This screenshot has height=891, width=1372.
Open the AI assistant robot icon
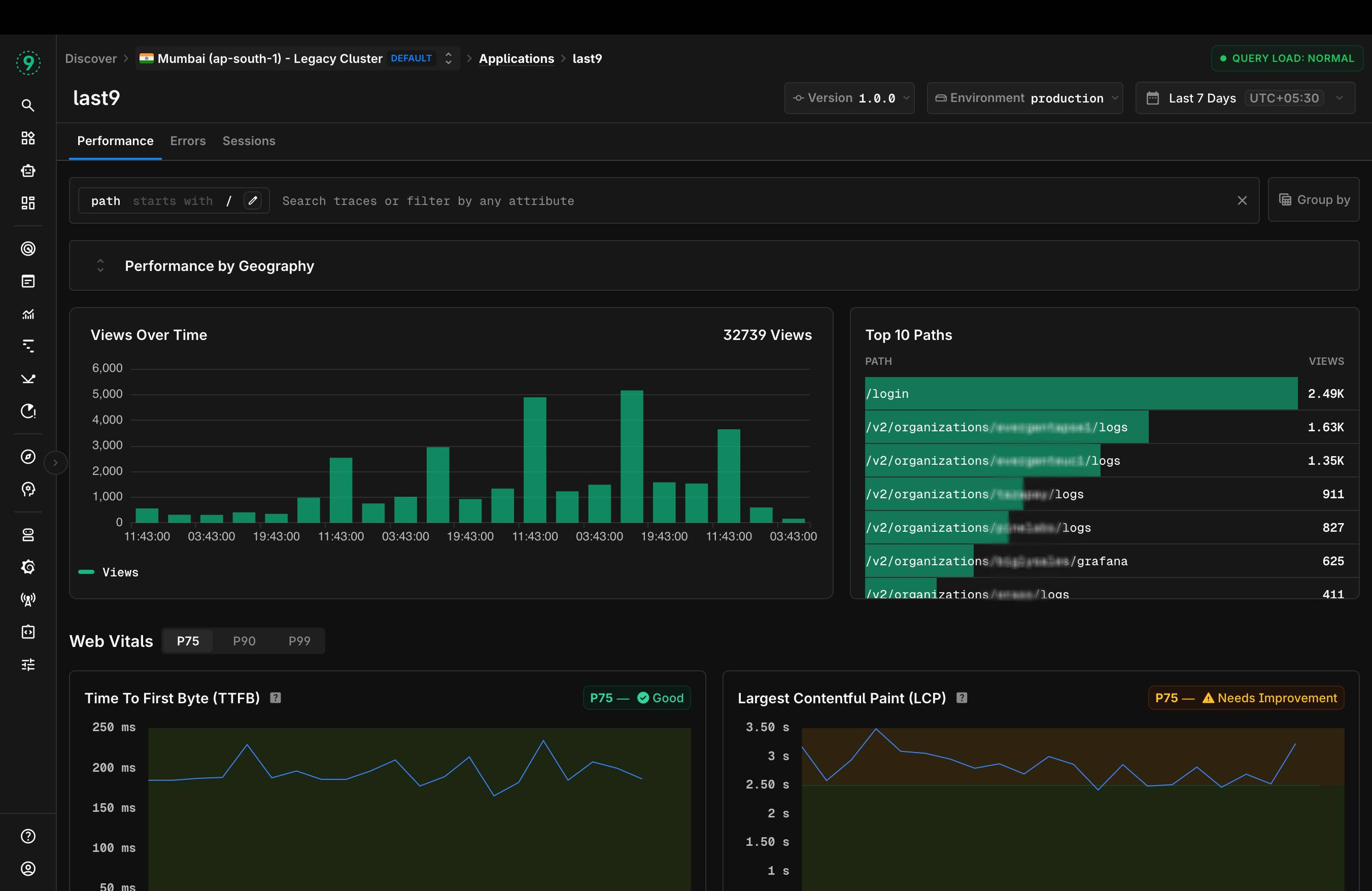coord(28,170)
